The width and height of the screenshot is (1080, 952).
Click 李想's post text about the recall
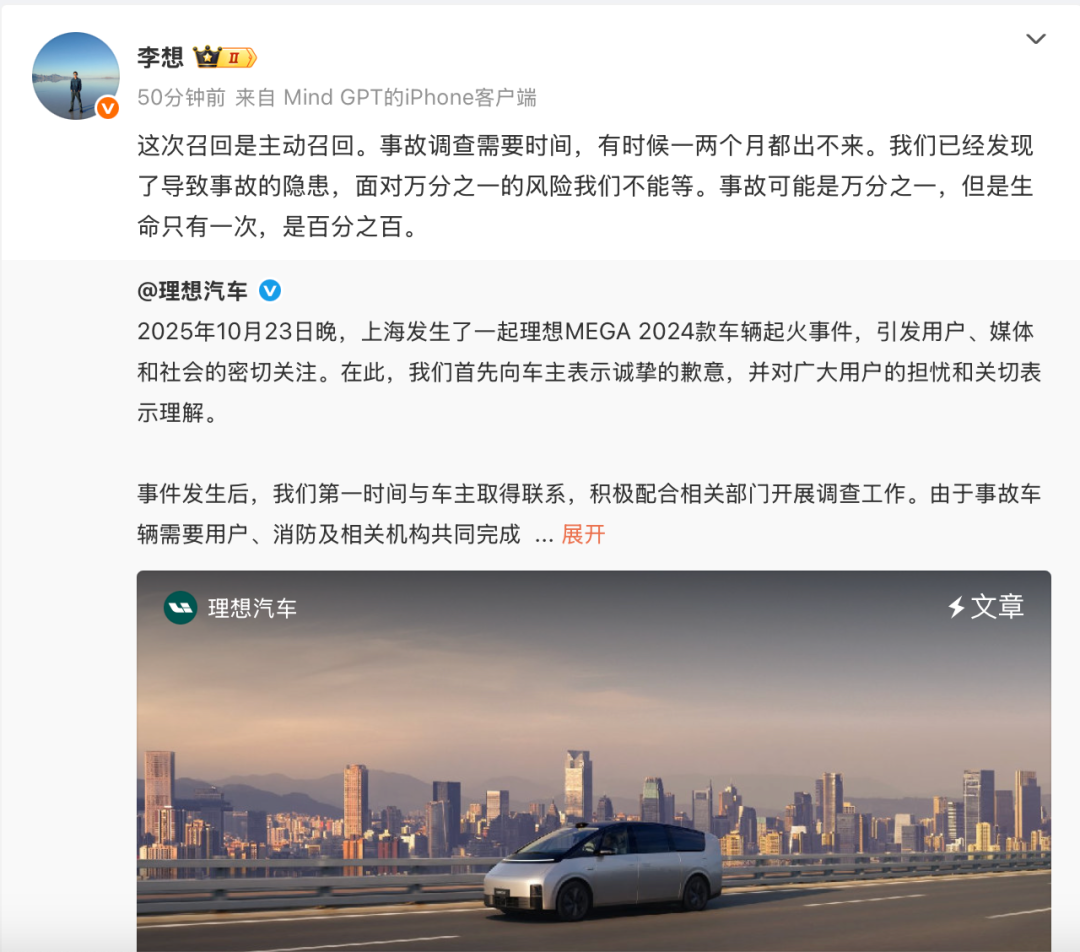(x=585, y=186)
